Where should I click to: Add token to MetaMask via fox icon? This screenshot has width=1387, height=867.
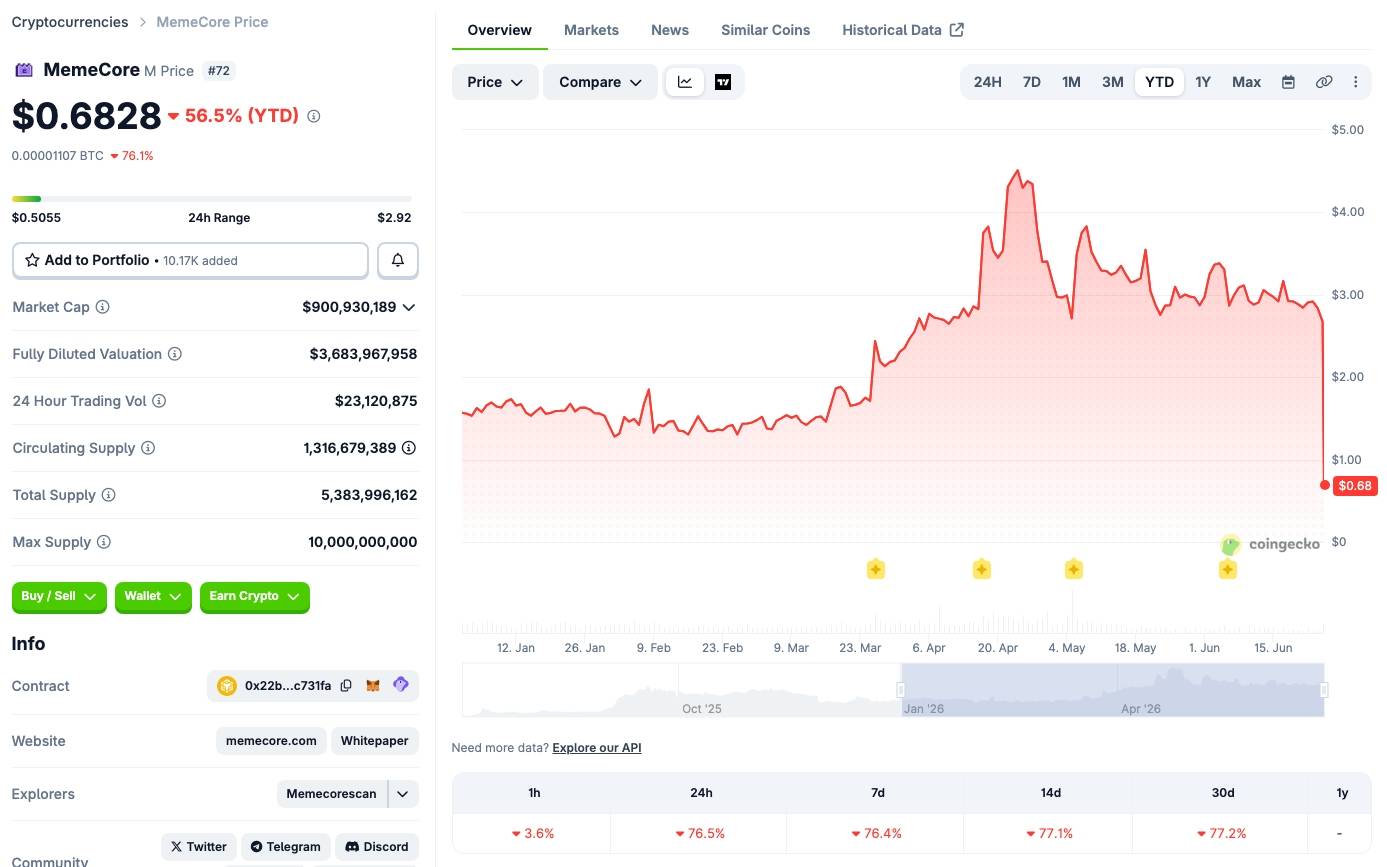pos(373,686)
